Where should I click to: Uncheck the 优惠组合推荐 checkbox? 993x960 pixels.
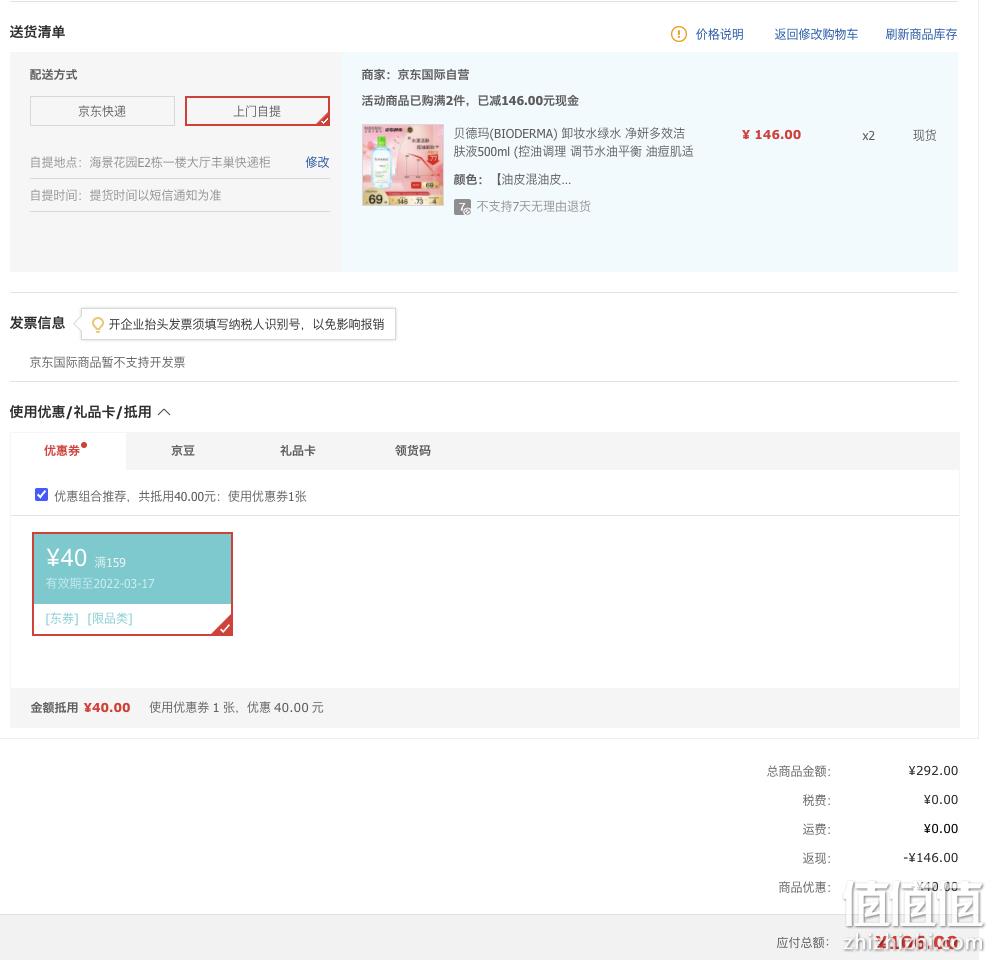(x=41, y=495)
